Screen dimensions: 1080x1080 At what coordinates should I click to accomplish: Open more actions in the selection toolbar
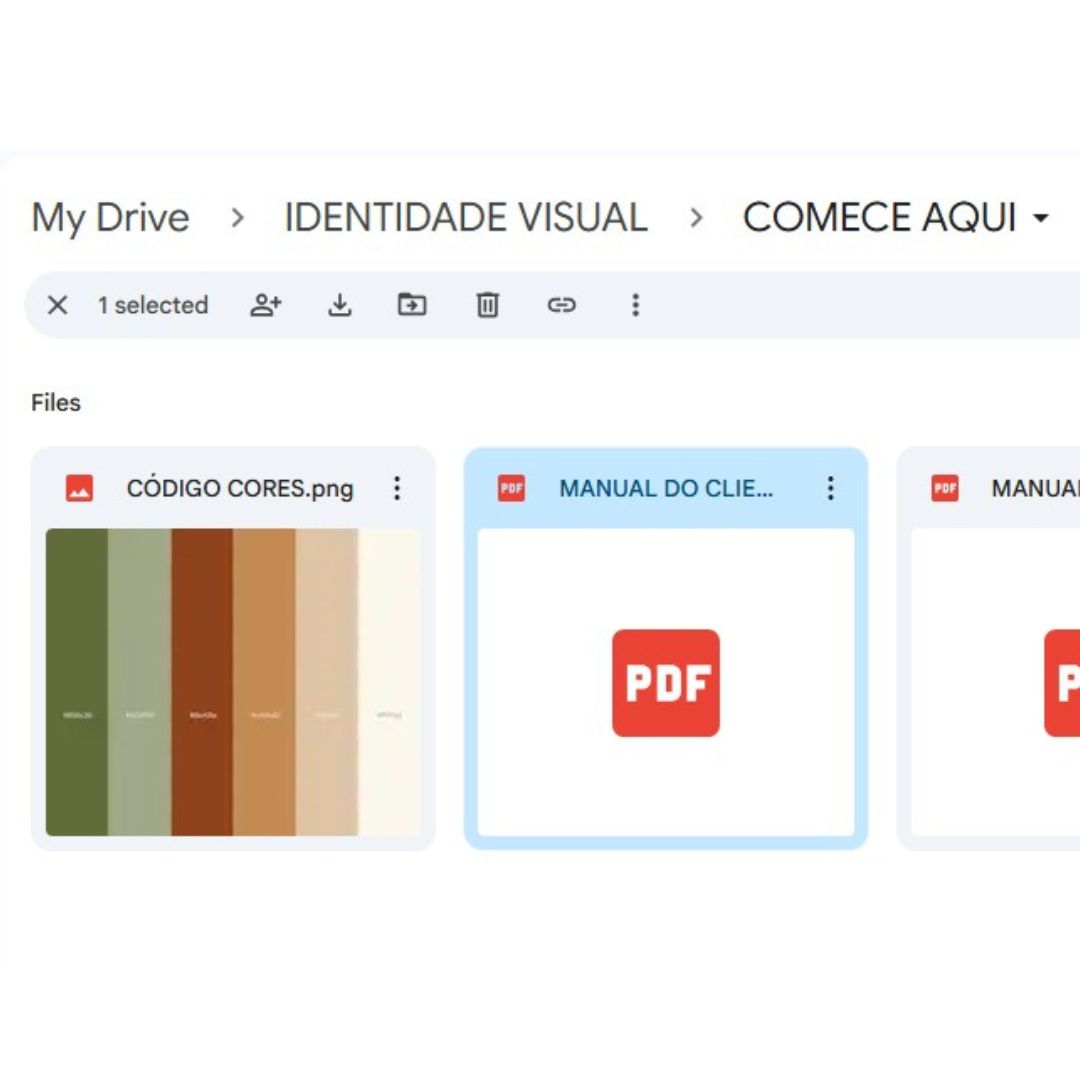636,305
